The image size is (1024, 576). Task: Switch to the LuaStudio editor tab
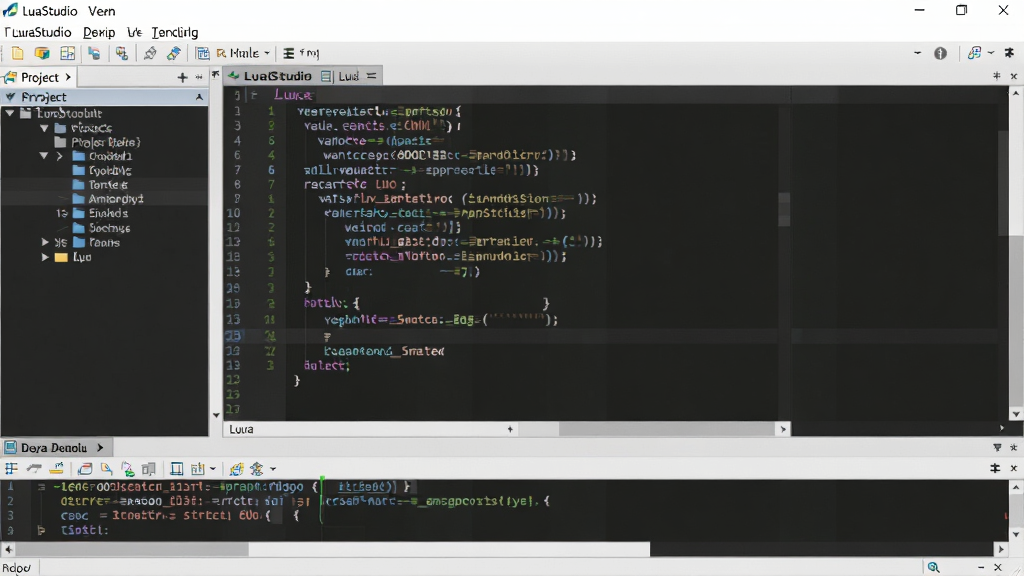[x=270, y=76]
